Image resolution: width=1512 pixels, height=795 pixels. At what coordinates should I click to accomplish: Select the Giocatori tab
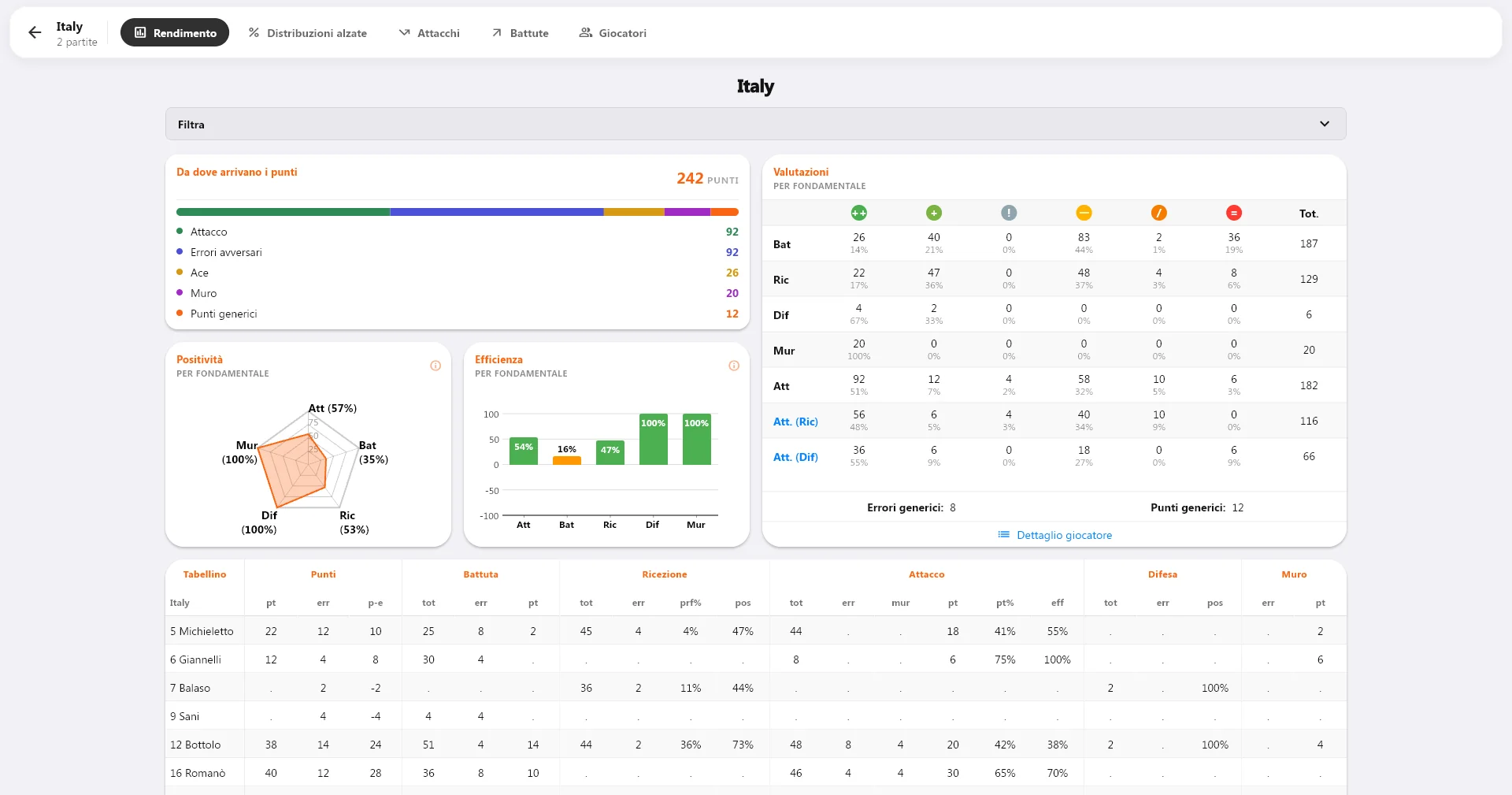[x=613, y=32]
